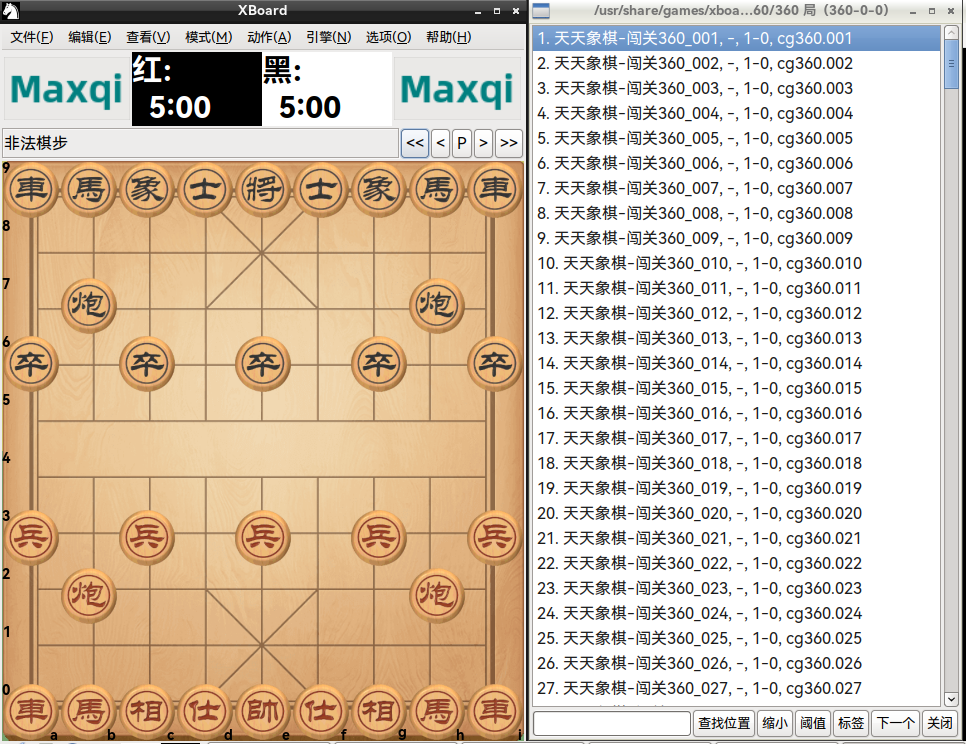Screen dimensions: 966x744
Task: Open the 帮助(H) menu
Action: (448, 37)
